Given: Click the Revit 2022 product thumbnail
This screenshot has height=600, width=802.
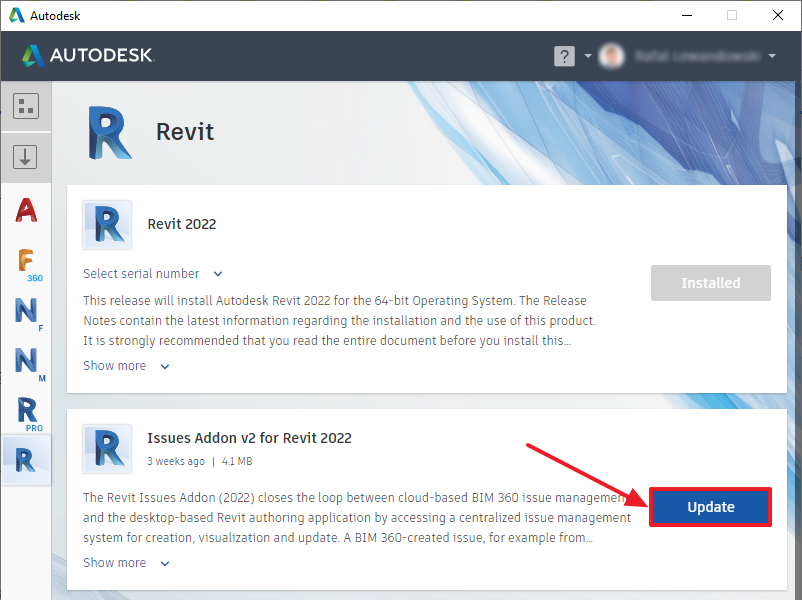Looking at the screenshot, I should 106,224.
